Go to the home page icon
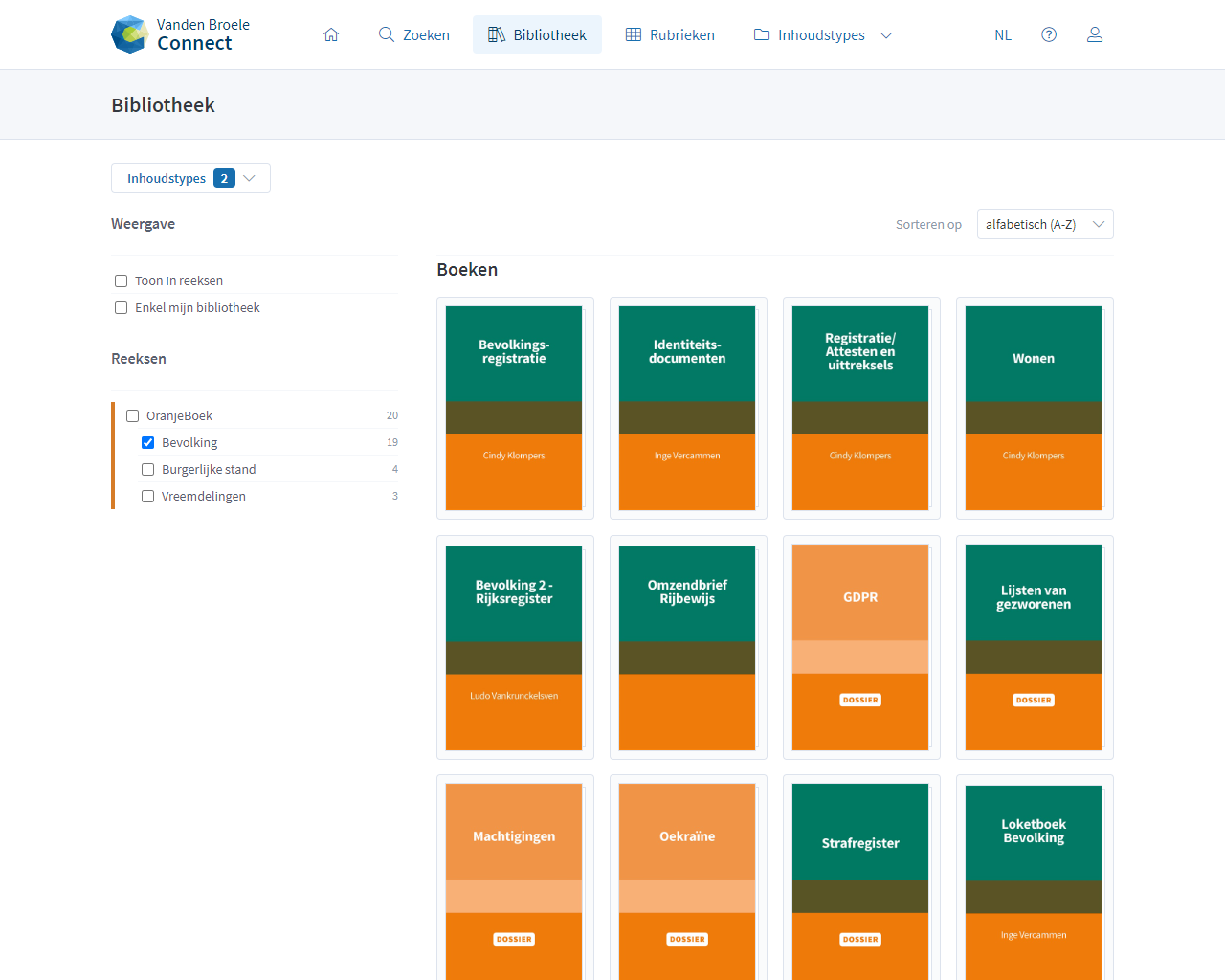The image size is (1225, 980). [331, 34]
